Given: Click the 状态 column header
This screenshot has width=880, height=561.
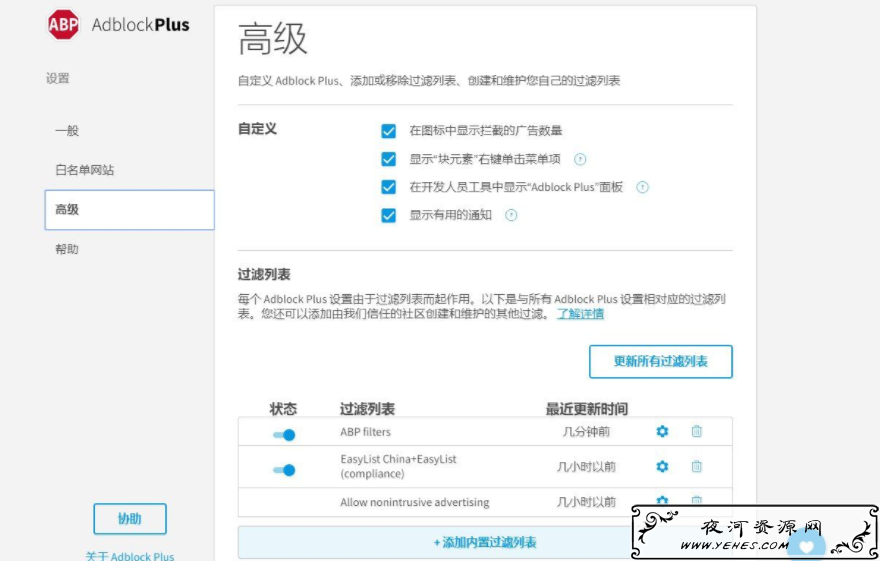Looking at the screenshot, I should pyautogui.click(x=283, y=409).
